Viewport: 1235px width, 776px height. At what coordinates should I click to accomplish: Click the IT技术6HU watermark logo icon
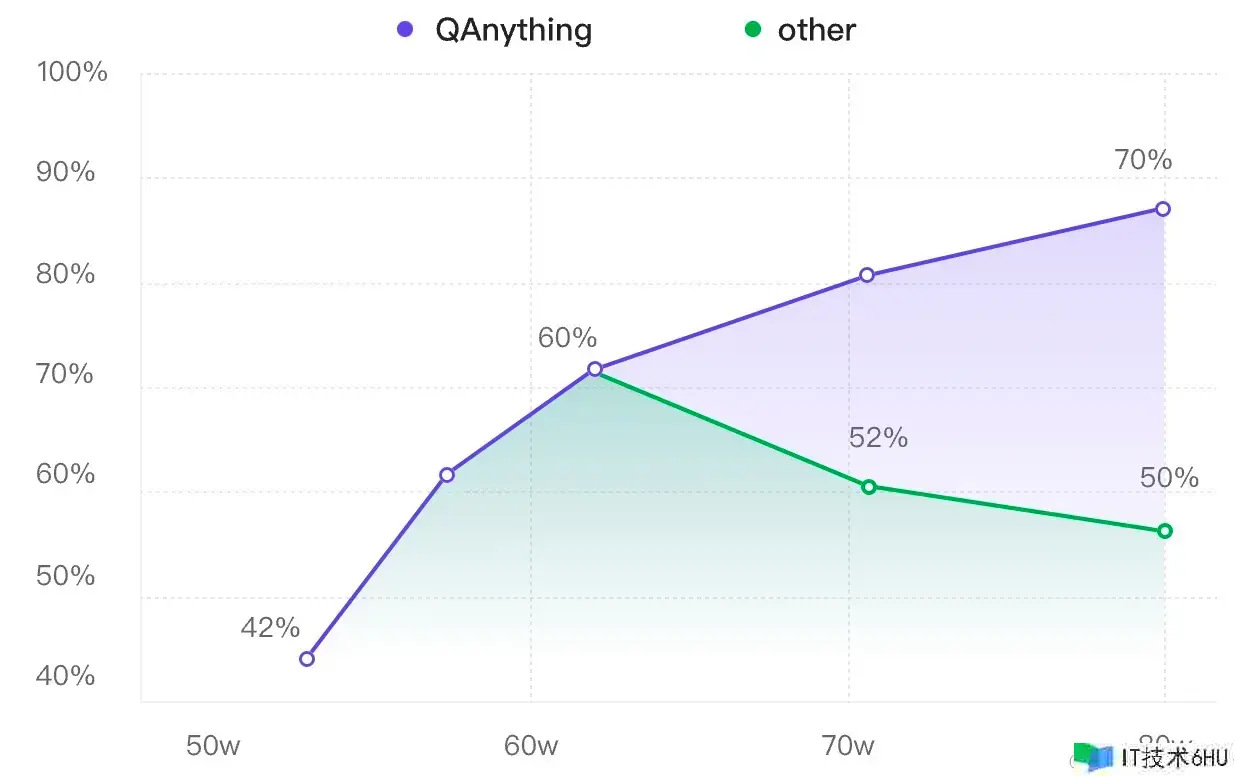(x=1092, y=757)
